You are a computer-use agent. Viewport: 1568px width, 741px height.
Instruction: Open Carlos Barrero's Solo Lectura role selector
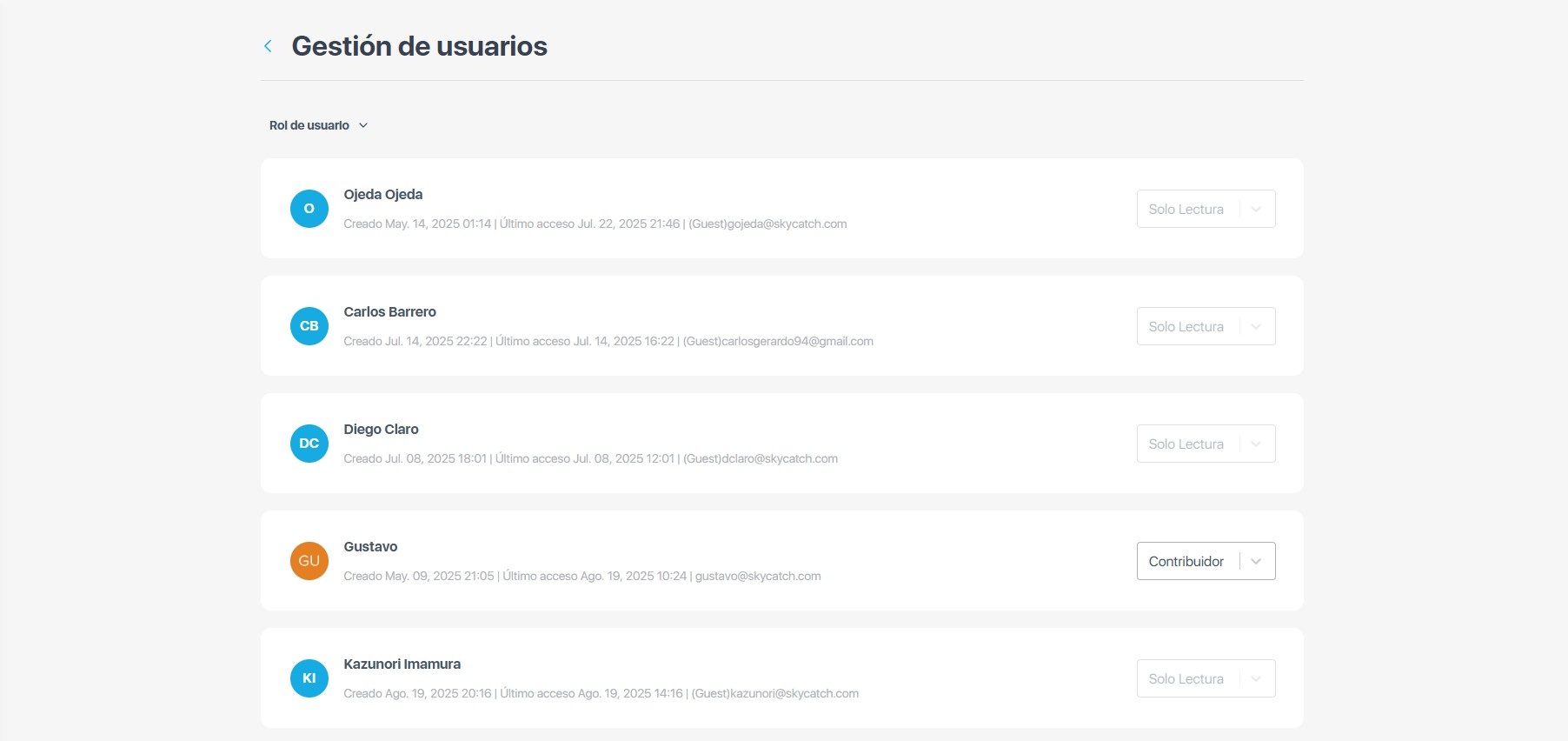coord(1205,326)
